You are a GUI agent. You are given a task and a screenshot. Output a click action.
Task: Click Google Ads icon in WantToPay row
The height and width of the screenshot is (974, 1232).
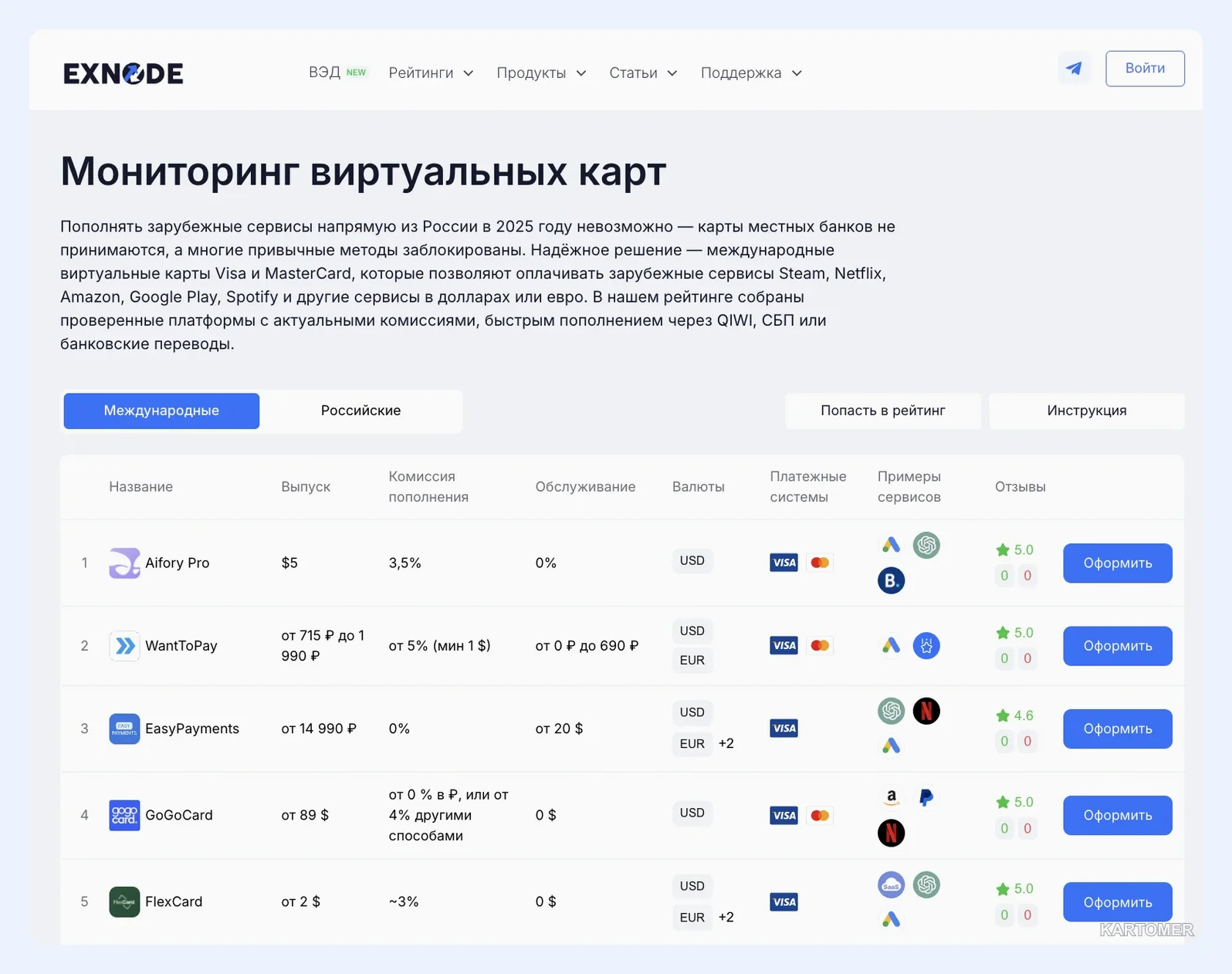(891, 645)
